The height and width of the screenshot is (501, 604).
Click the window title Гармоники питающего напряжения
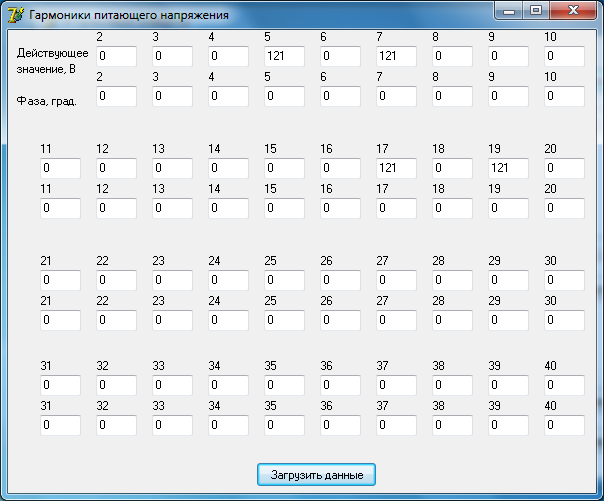coord(129,15)
